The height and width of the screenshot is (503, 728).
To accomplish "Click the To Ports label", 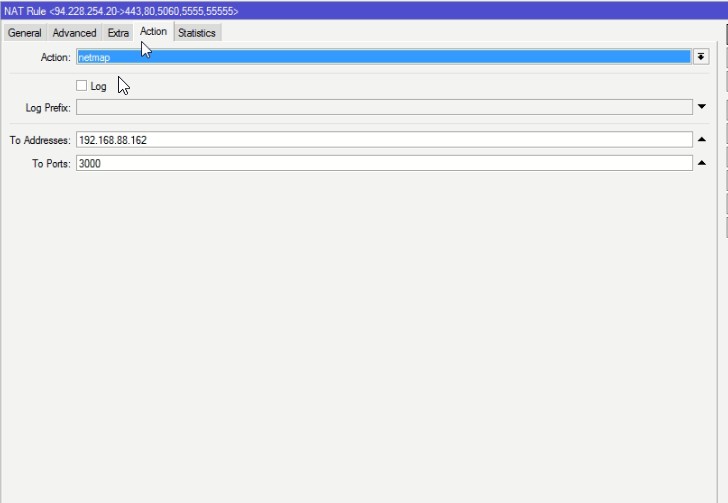I will 51,163.
